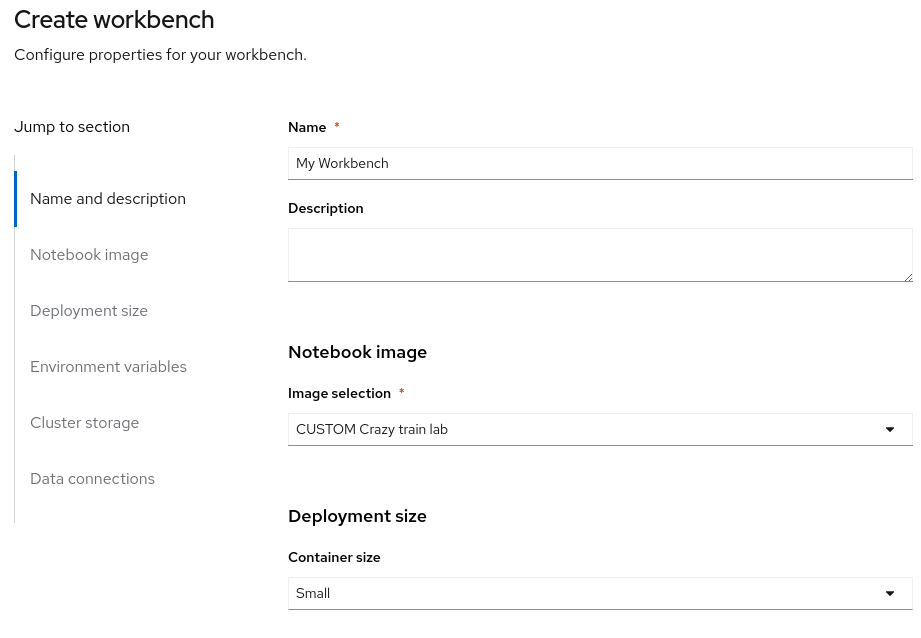
Task: Click the Description box resize handle
Action: click(907, 276)
